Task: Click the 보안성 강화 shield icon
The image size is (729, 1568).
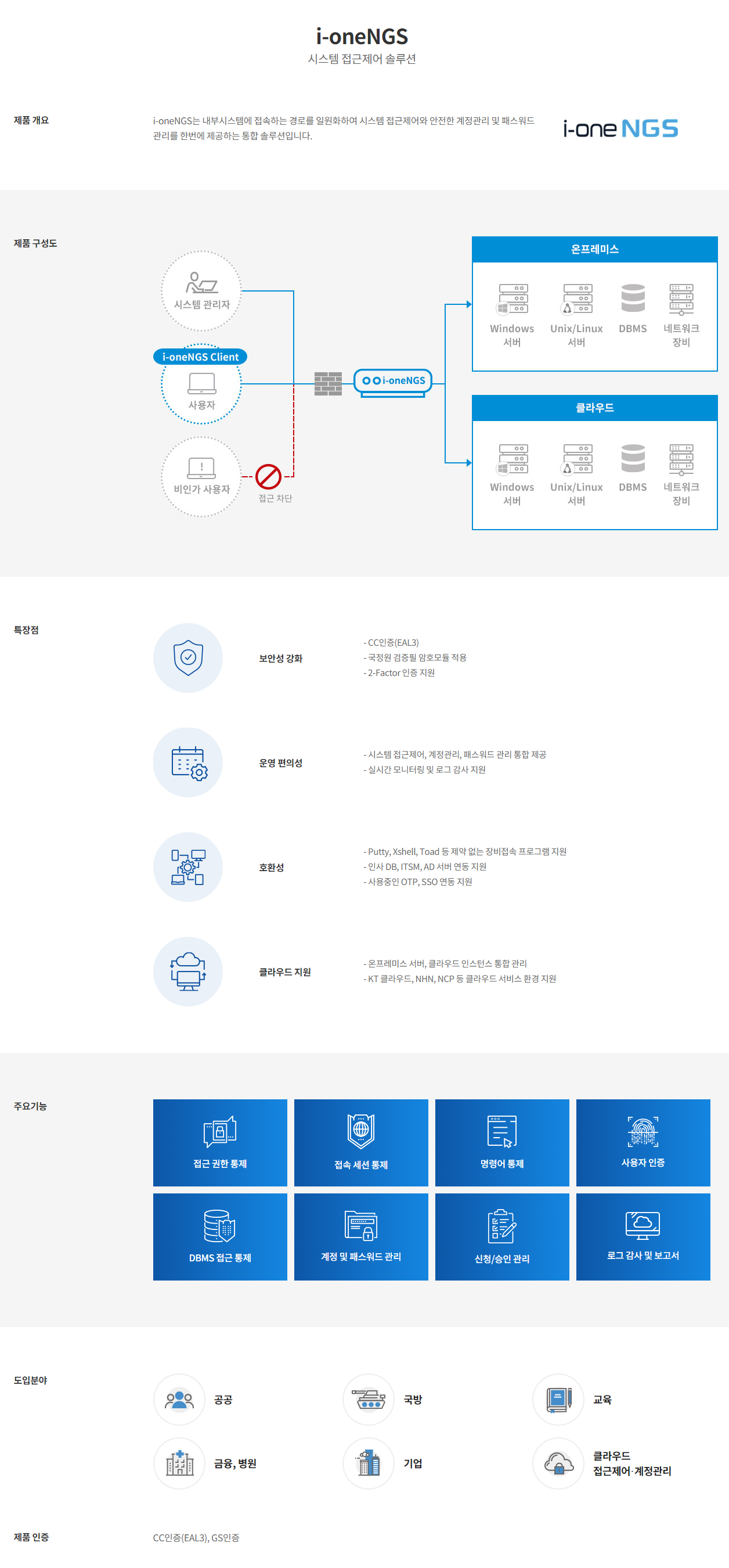Action: click(188, 657)
